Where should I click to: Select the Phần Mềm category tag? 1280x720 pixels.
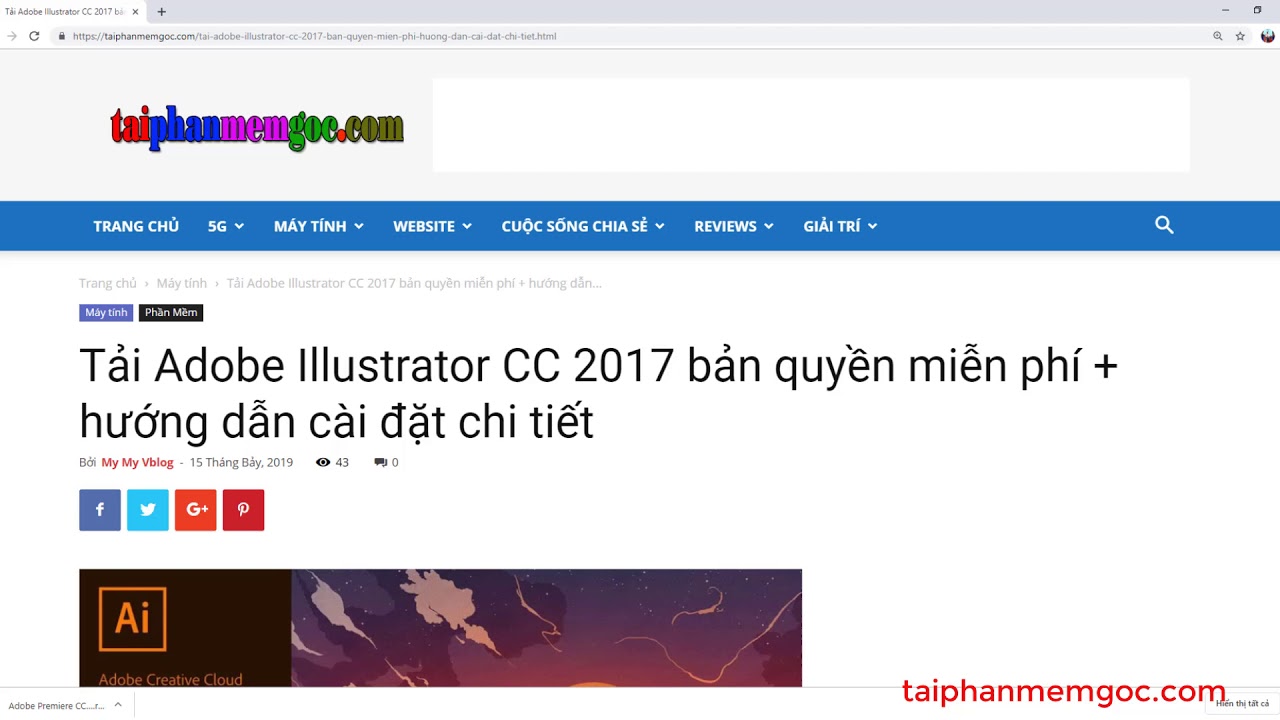[171, 313]
